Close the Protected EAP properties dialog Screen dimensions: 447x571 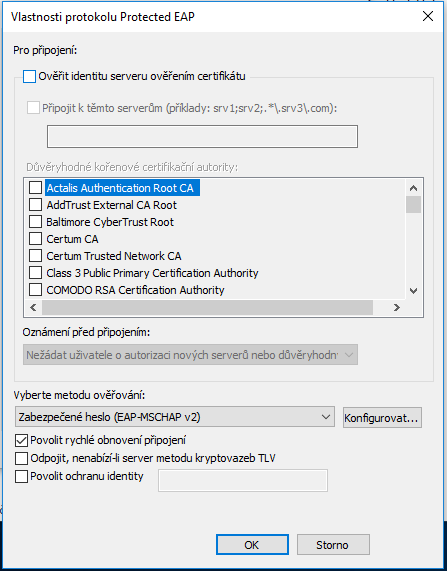point(428,16)
